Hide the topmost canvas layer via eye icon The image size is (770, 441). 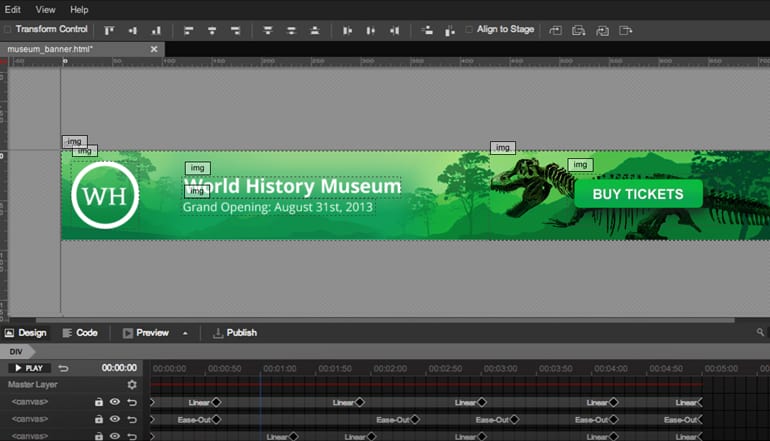pyautogui.click(x=115, y=402)
